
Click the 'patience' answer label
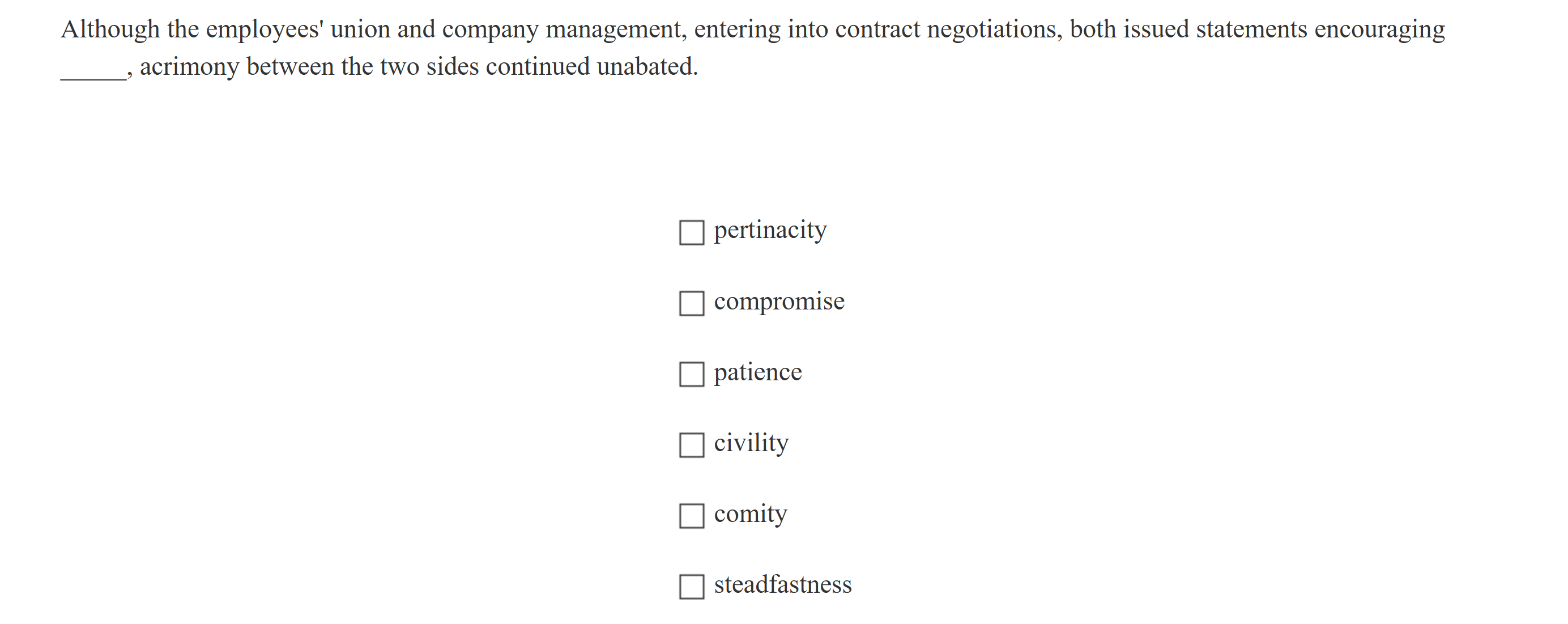click(758, 372)
